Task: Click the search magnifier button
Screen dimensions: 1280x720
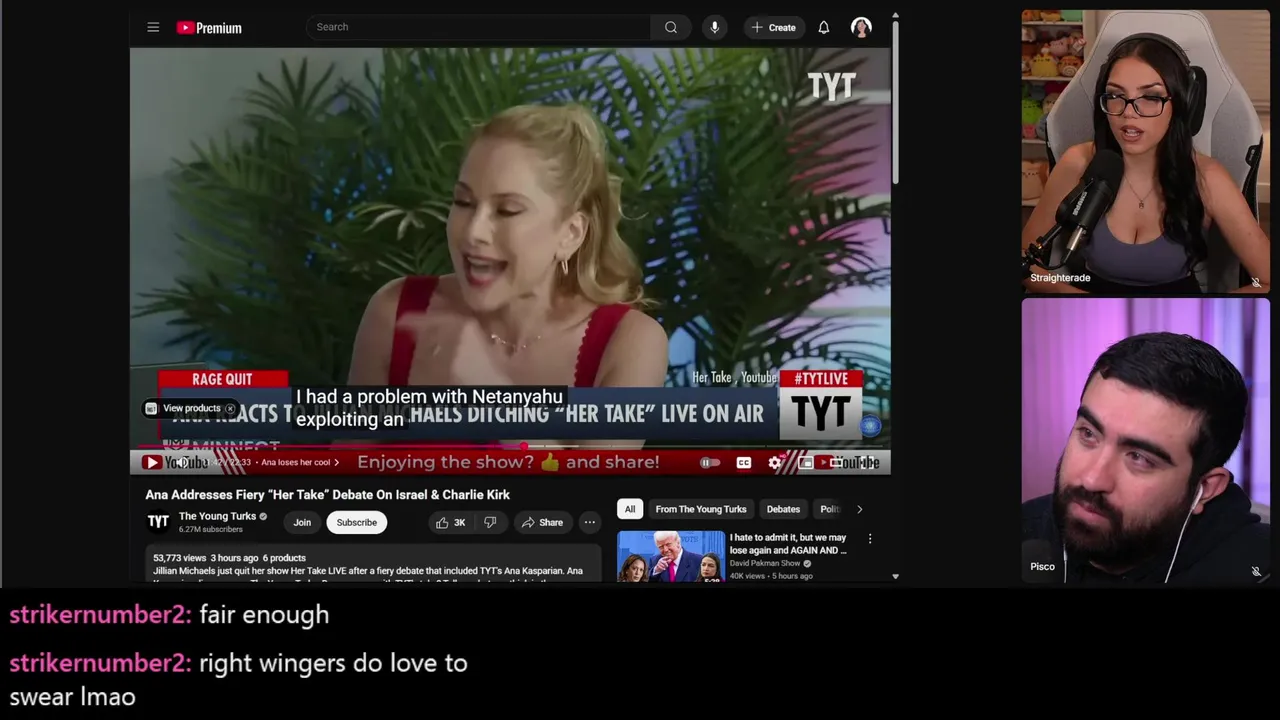Action: point(671,27)
